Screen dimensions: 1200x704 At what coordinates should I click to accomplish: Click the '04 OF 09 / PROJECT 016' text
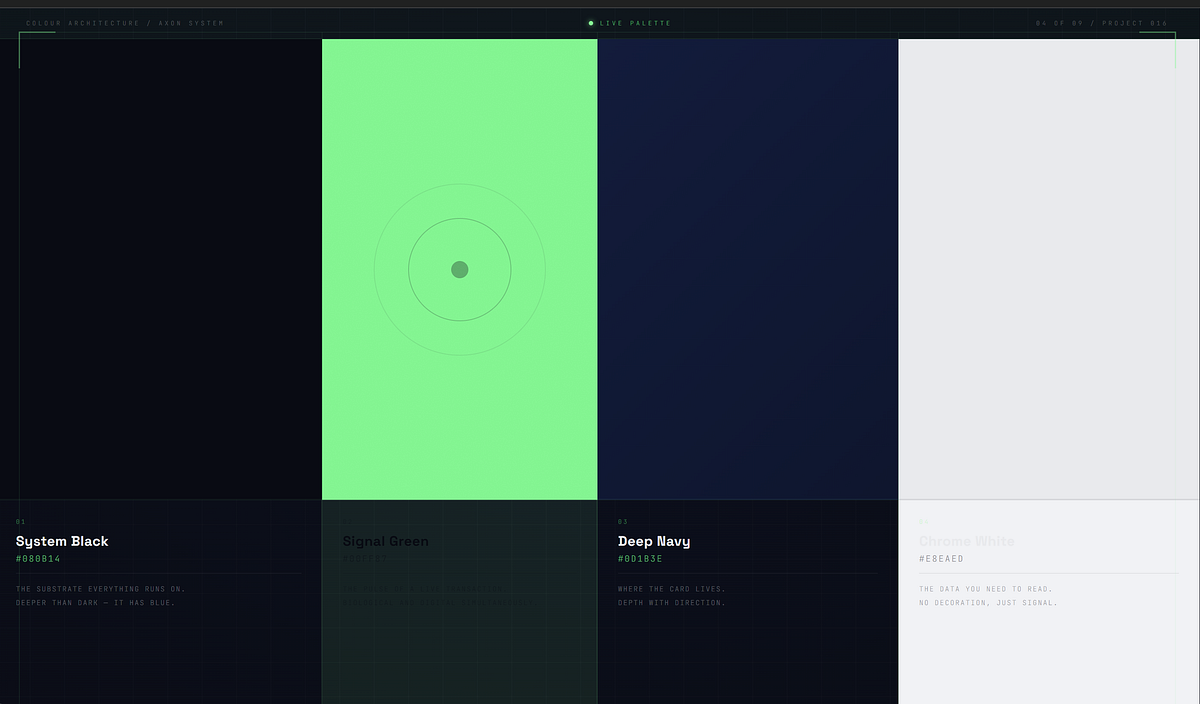point(1101,23)
